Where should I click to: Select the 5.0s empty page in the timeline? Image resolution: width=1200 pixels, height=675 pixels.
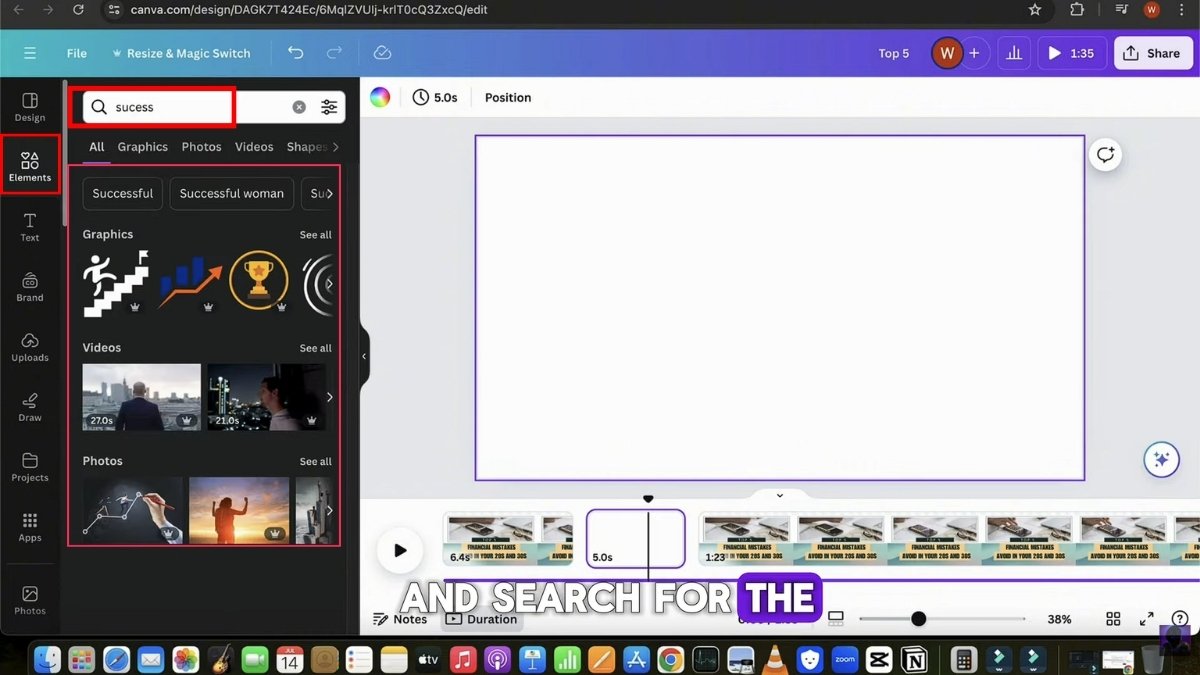[x=635, y=539]
